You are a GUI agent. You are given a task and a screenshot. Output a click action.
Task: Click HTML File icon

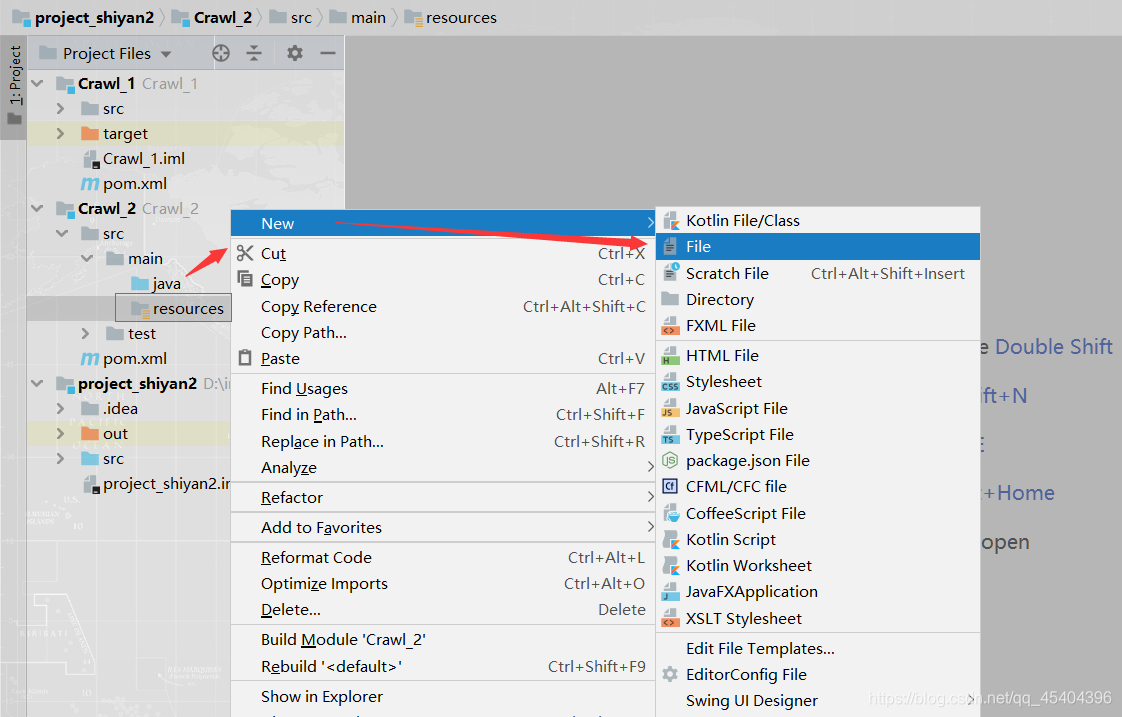coord(670,356)
